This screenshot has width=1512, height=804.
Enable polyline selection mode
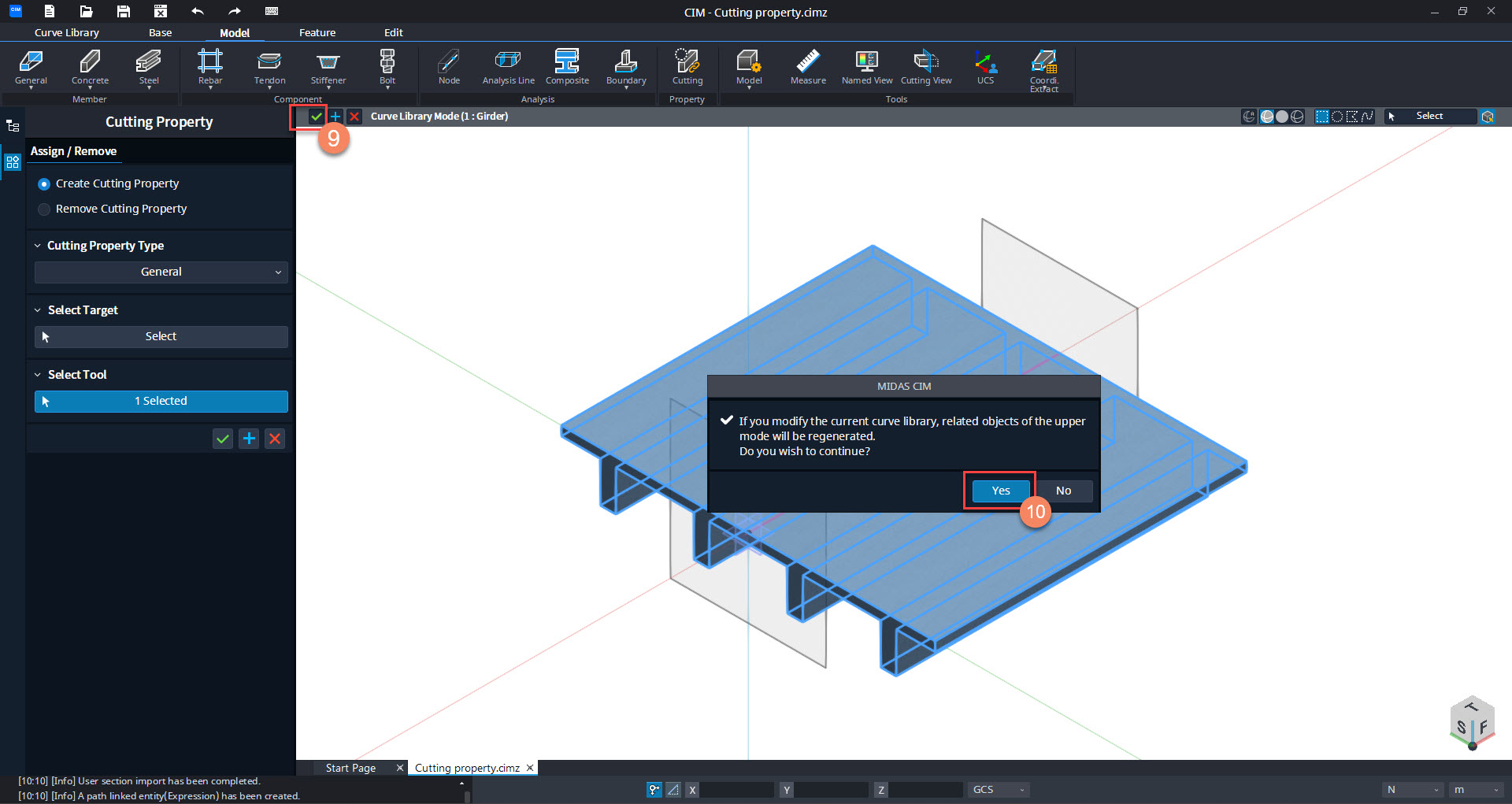[x=1367, y=117]
